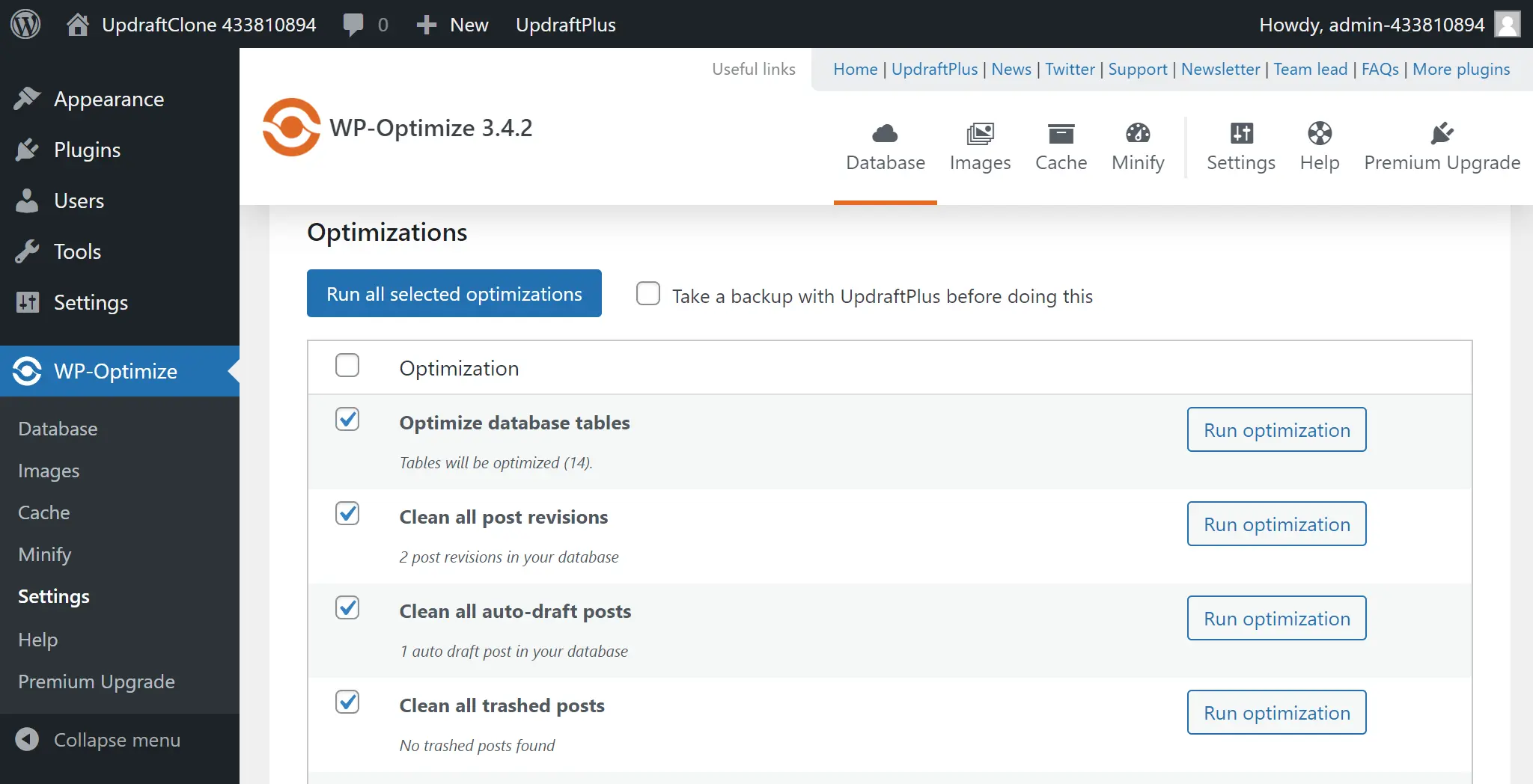Switch to the Cache tab label
This screenshot has width=1533, height=784.
tap(1061, 162)
